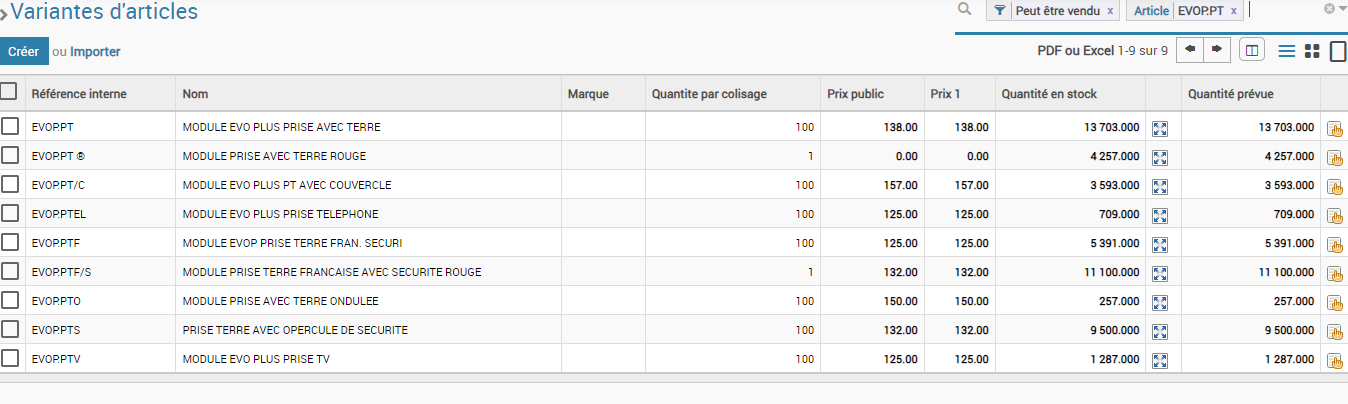
Task: Open the stock expand icon for EVOP.PTEL row
Action: click(1160, 215)
